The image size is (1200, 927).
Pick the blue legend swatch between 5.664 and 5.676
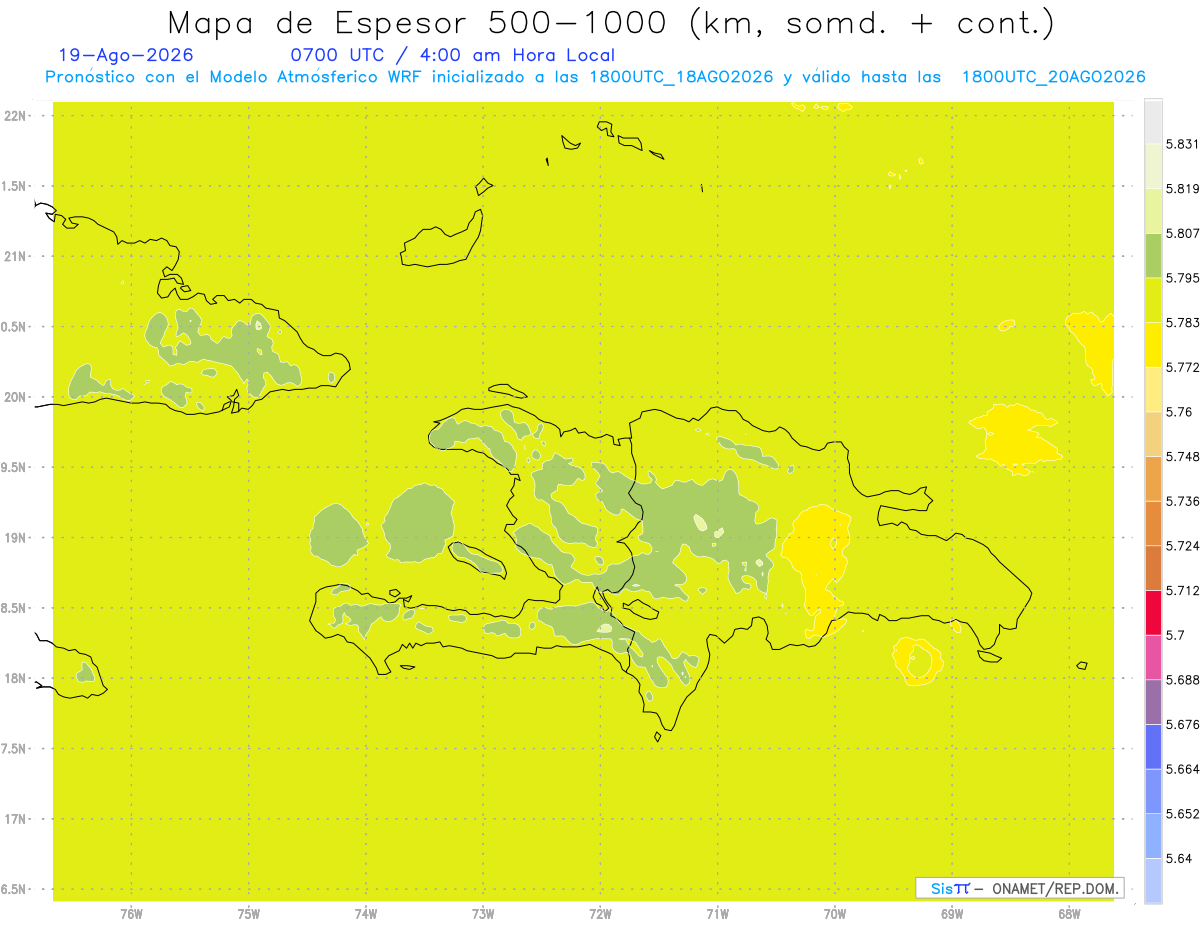coord(1153,747)
